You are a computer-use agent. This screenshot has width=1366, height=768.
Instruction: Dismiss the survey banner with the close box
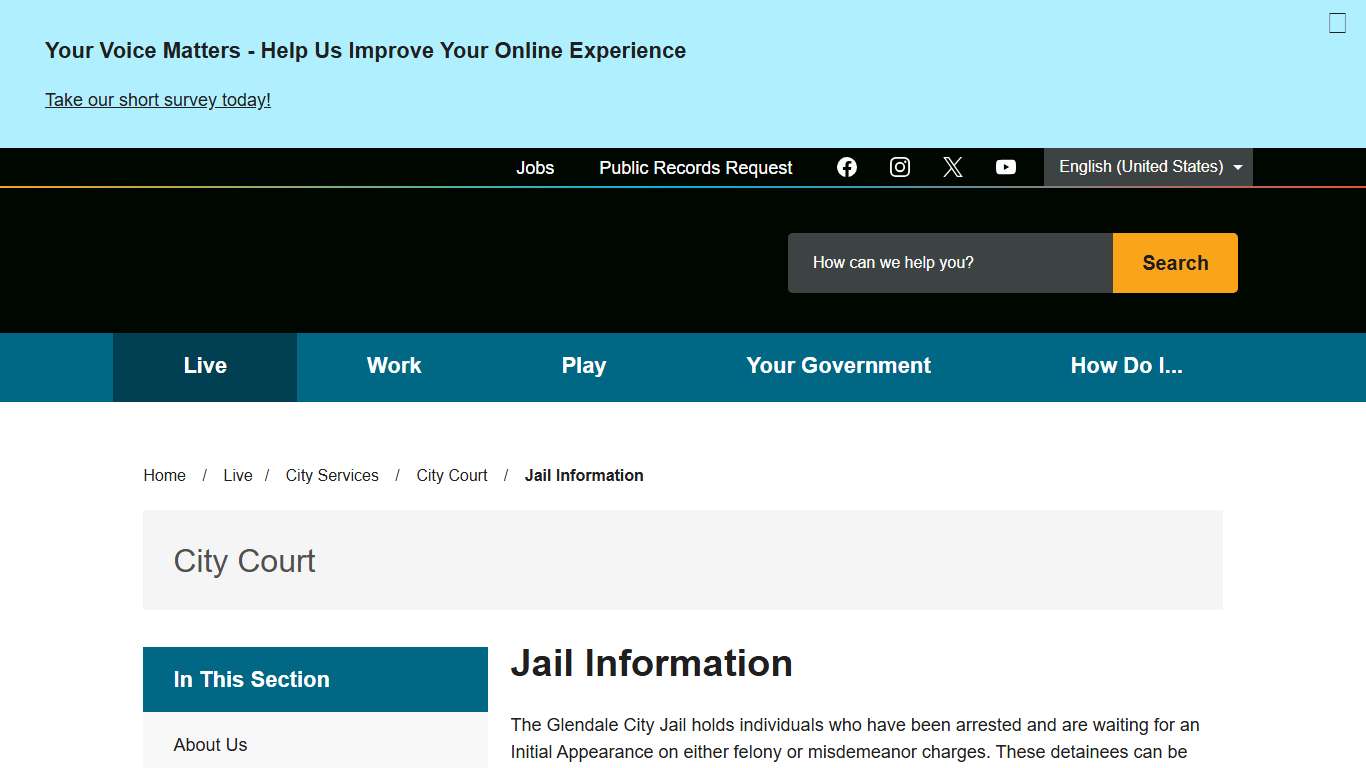(x=1337, y=22)
